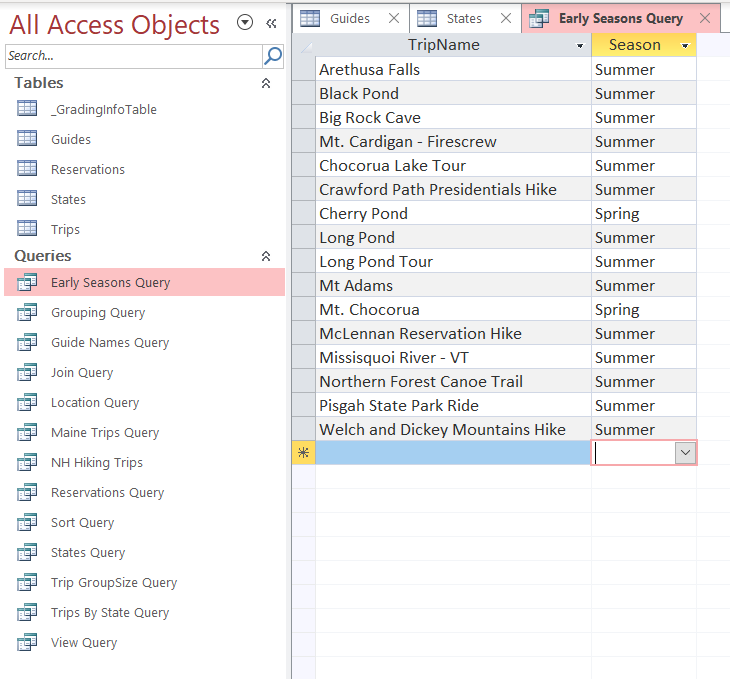Click the Arethusa Falls cell
The image size is (730, 679).
click(x=453, y=69)
